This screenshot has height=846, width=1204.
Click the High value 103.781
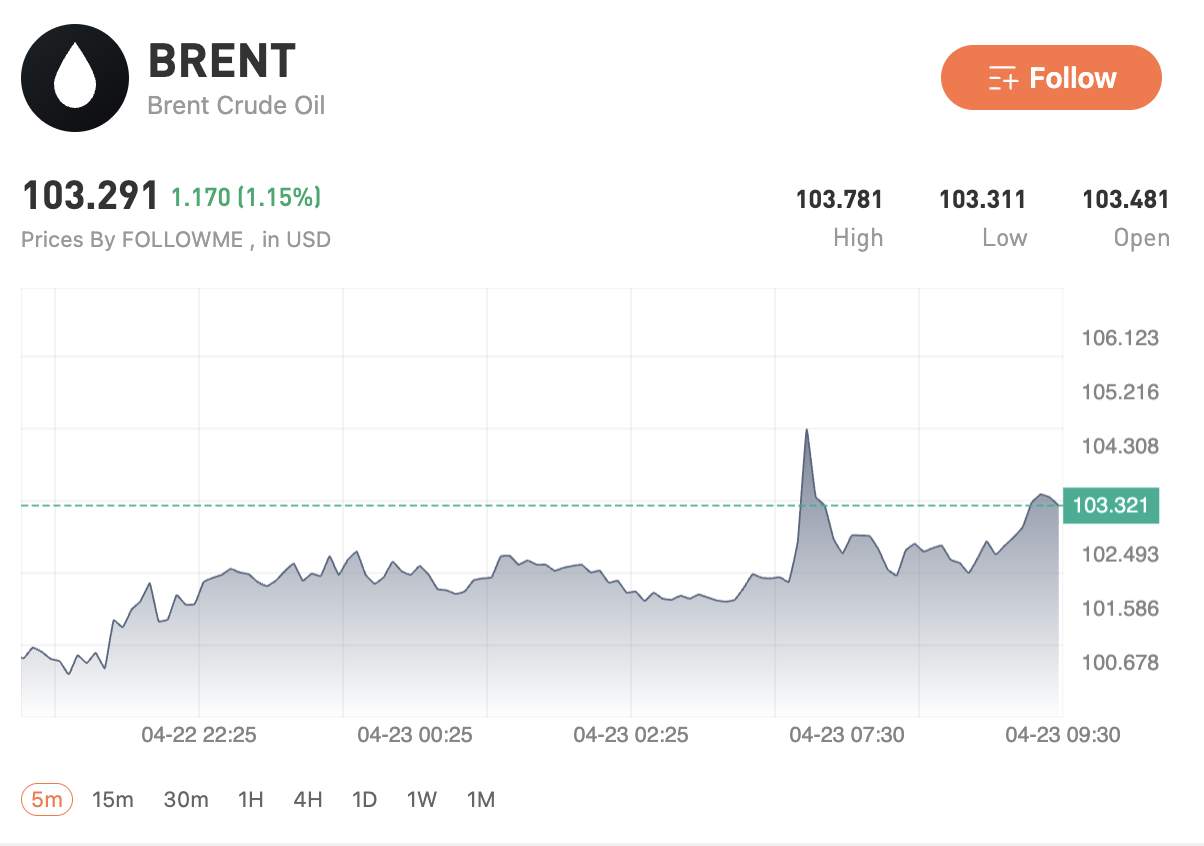pyautogui.click(x=841, y=199)
